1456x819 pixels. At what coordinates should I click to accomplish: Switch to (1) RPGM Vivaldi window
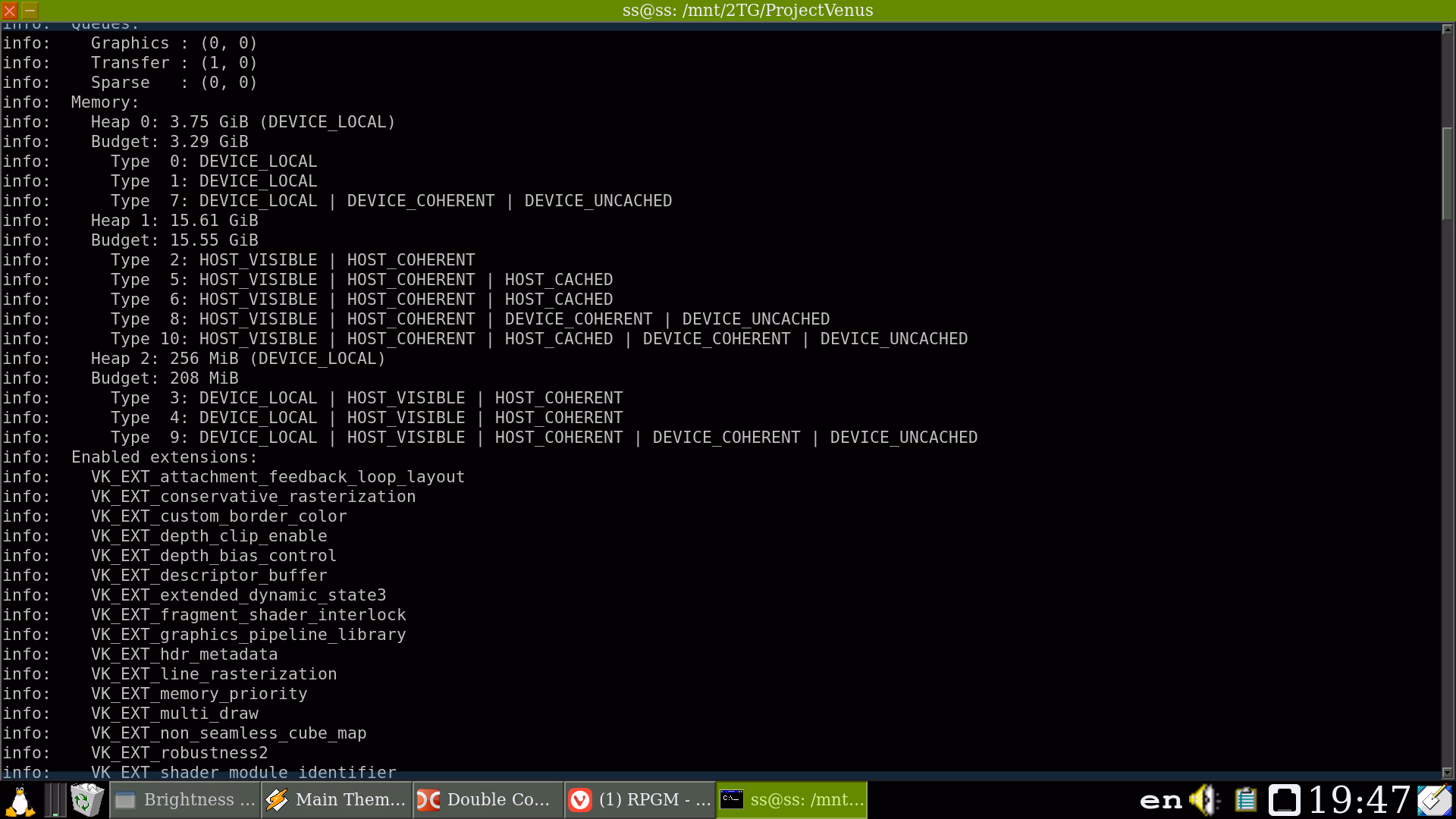[640, 800]
